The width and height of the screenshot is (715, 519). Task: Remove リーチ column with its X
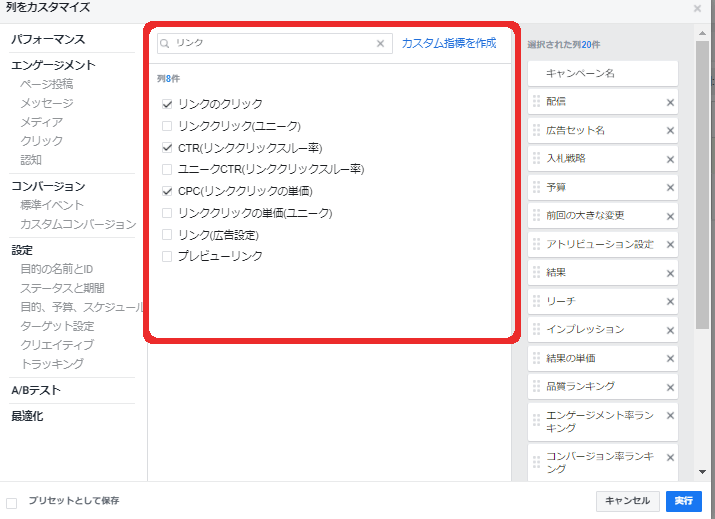click(x=670, y=301)
